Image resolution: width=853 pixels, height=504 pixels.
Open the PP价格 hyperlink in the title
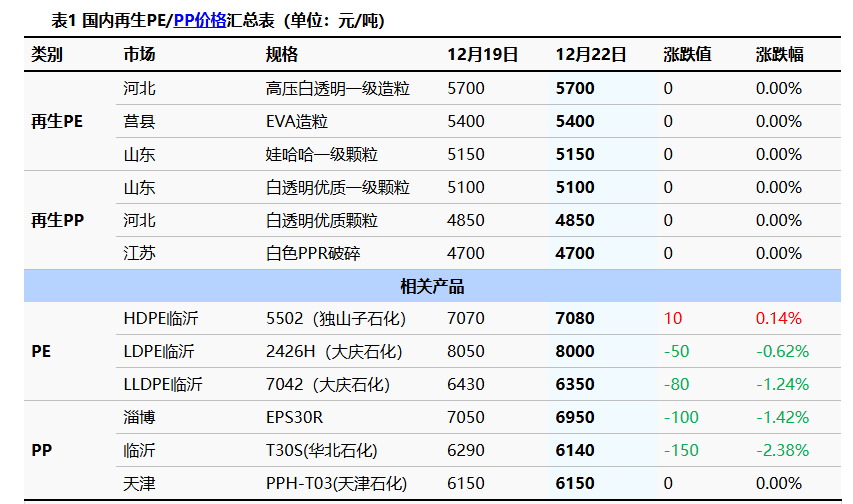coord(200,20)
